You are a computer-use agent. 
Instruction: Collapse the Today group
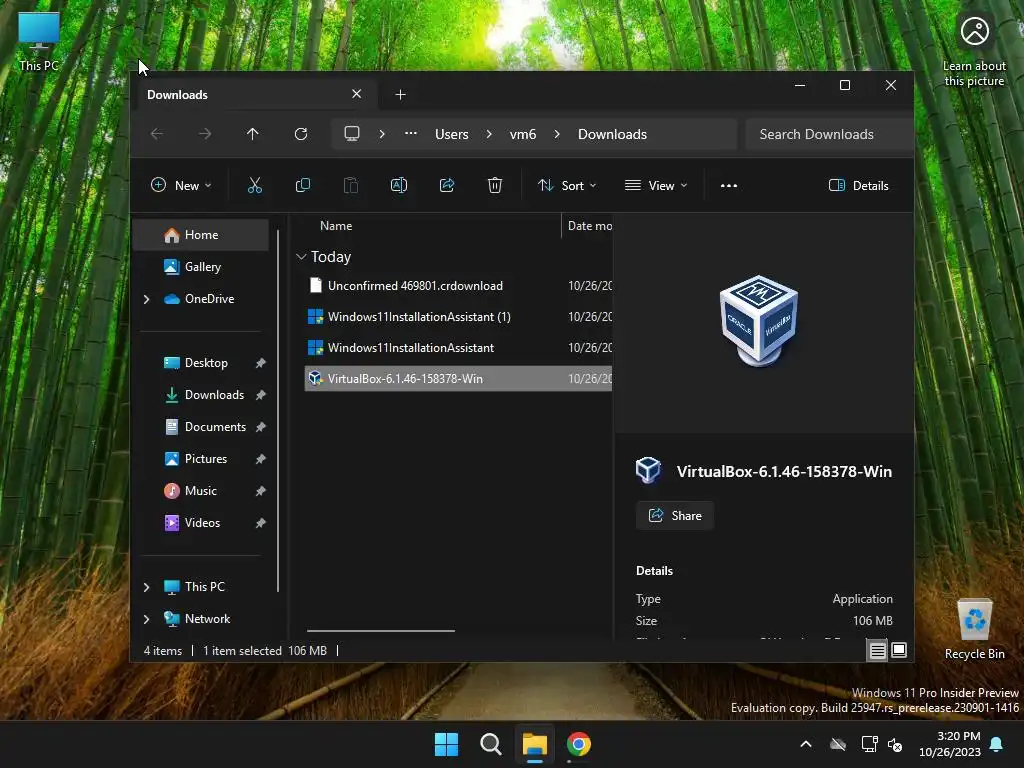point(301,257)
